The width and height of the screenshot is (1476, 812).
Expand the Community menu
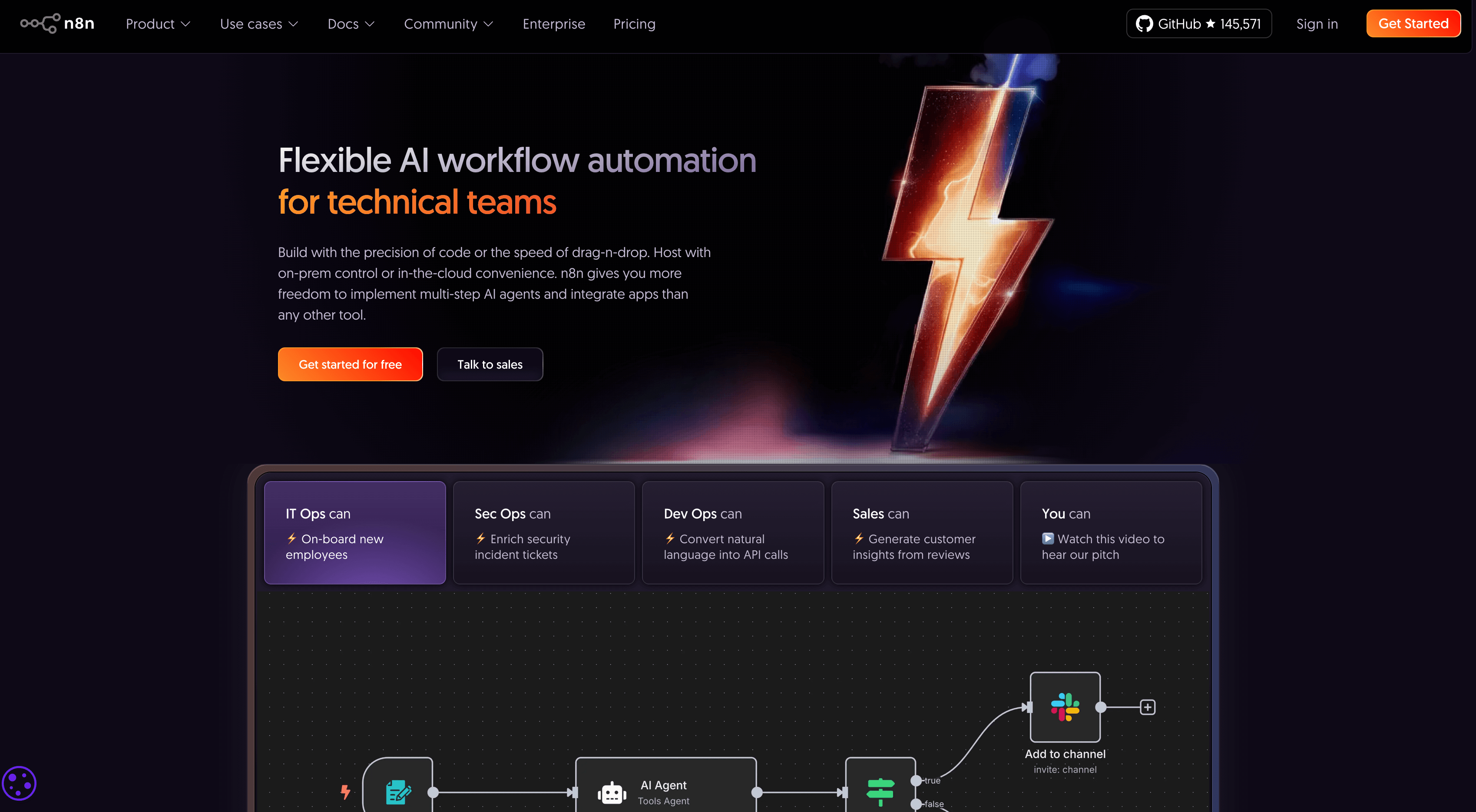click(448, 23)
